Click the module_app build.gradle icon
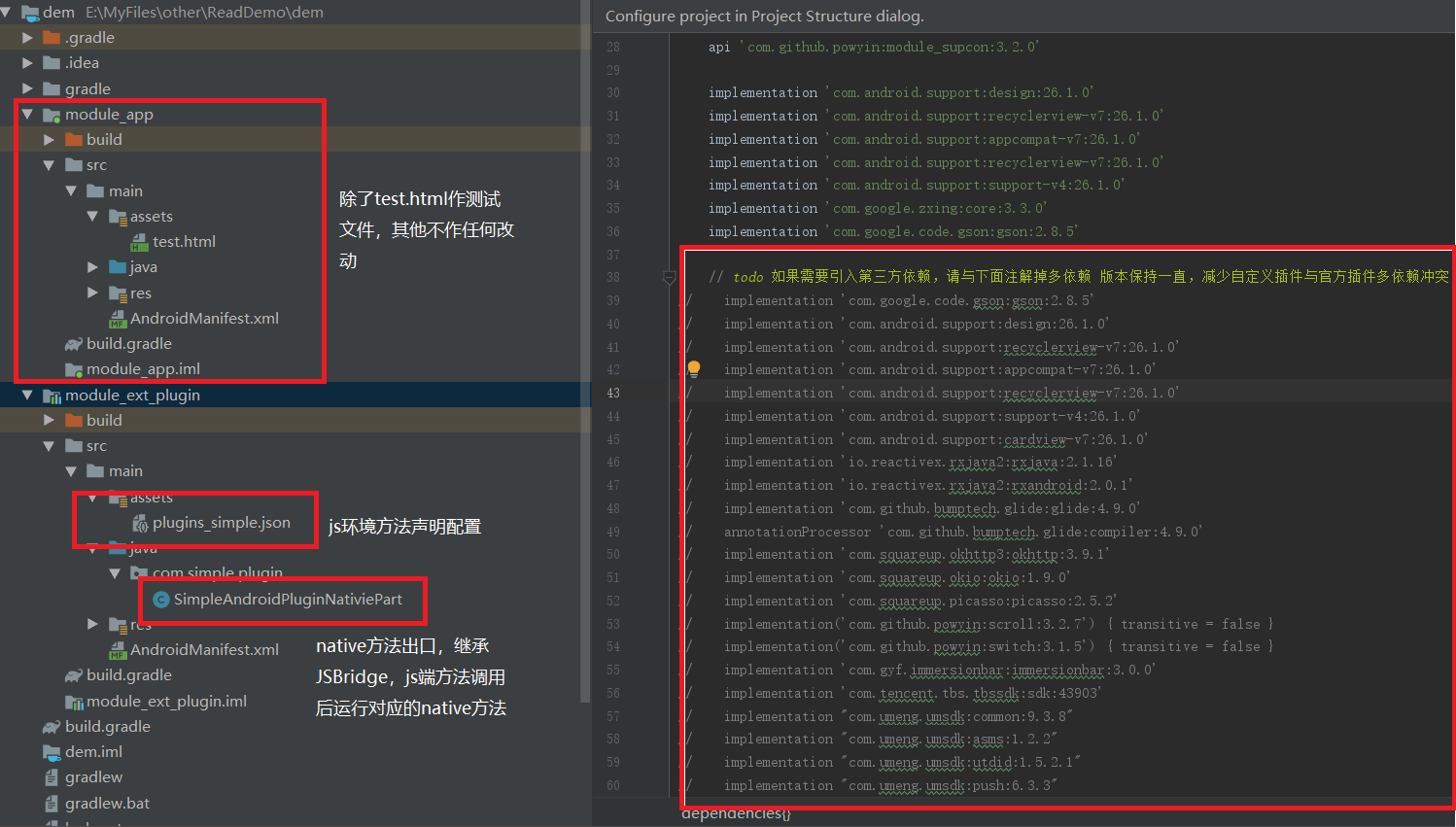 coord(73,344)
